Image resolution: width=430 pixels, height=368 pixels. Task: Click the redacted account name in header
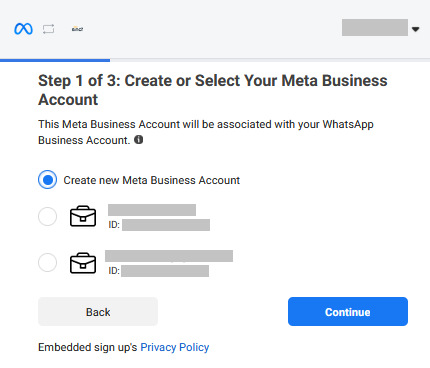[x=375, y=27]
